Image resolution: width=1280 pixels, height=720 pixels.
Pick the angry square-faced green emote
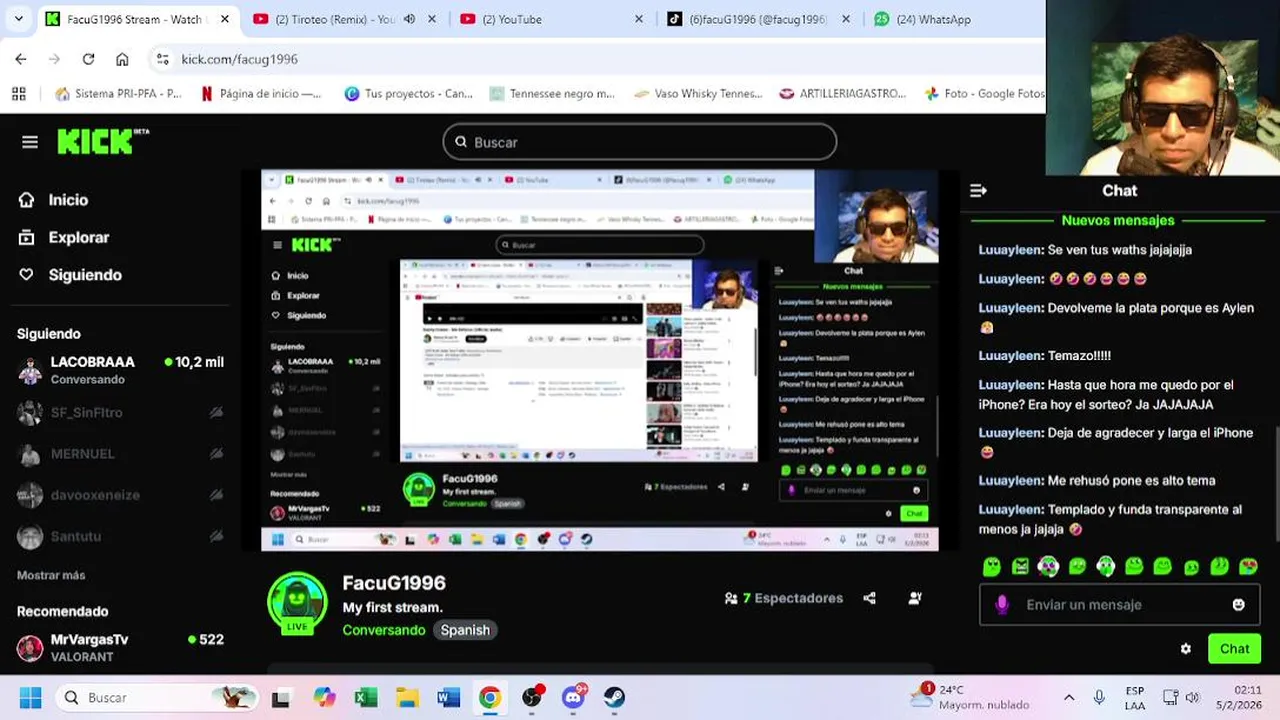coord(1020,567)
